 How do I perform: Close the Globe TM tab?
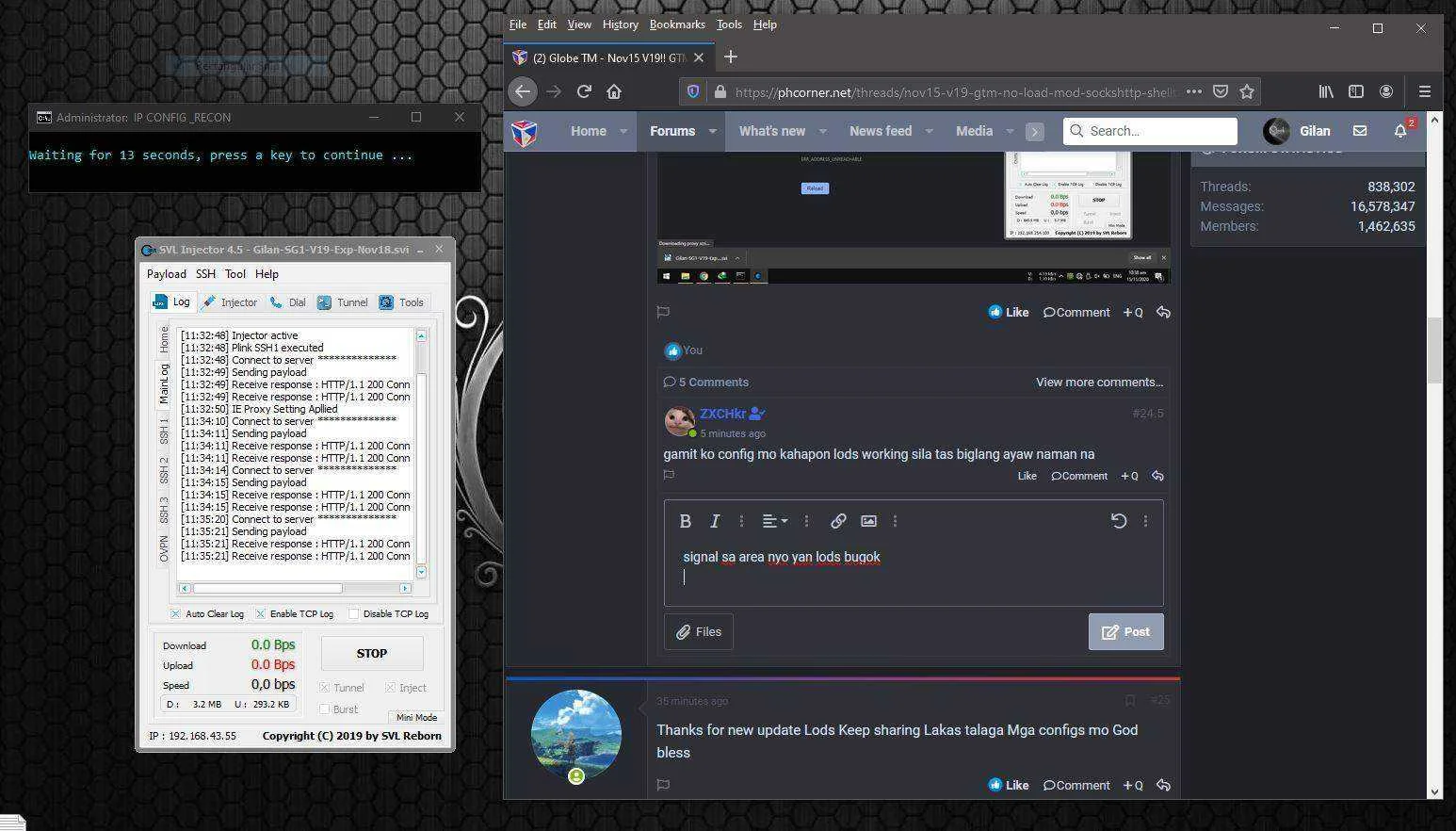(x=699, y=57)
